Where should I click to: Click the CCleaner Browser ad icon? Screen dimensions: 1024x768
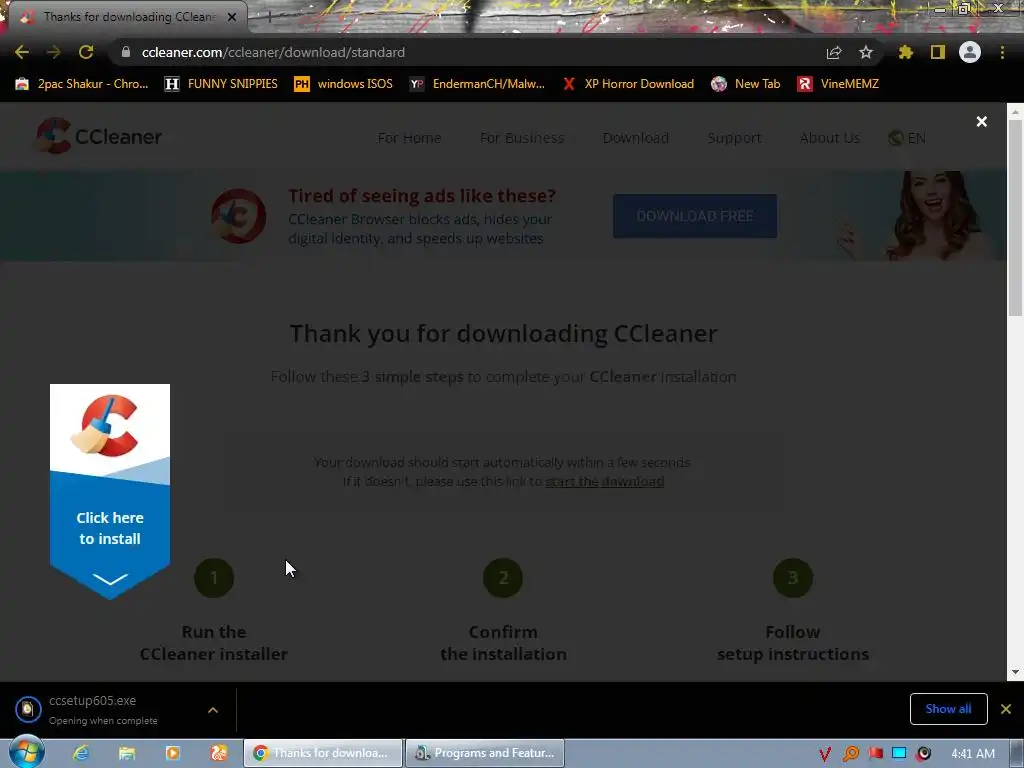pyautogui.click(x=238, y=216)
